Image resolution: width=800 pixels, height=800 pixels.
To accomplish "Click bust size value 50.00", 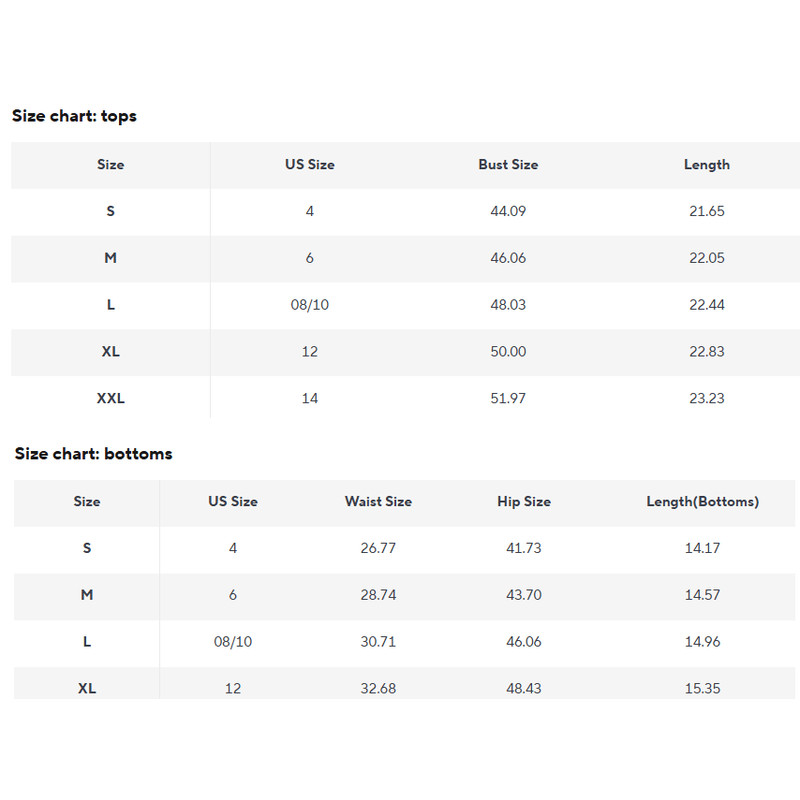I will tap(508, 352).
